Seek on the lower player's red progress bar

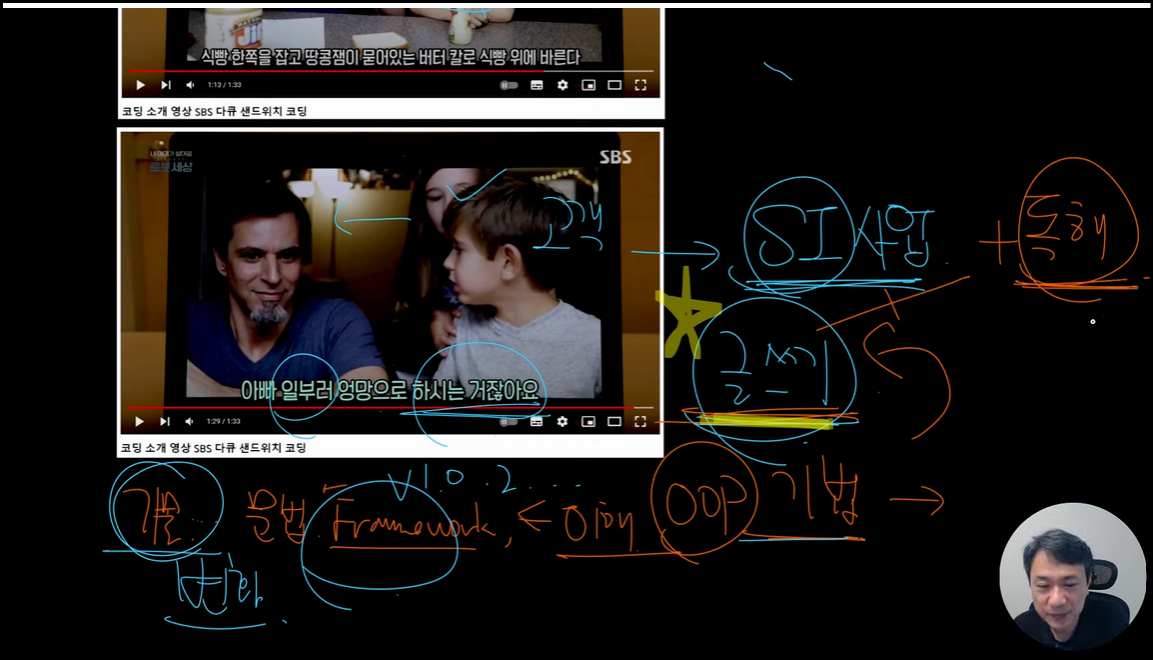tap(391, 407)
